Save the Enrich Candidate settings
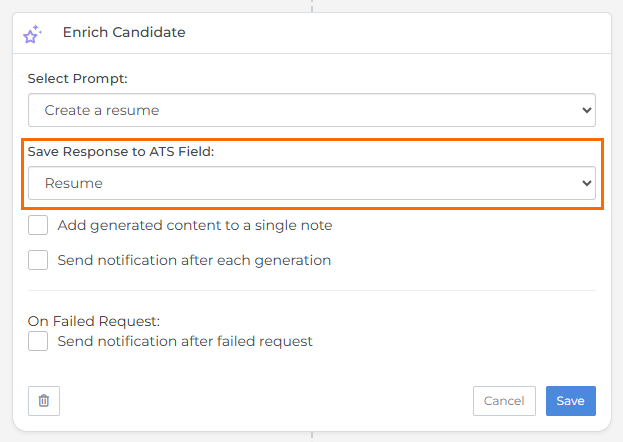 pos(570,401)
